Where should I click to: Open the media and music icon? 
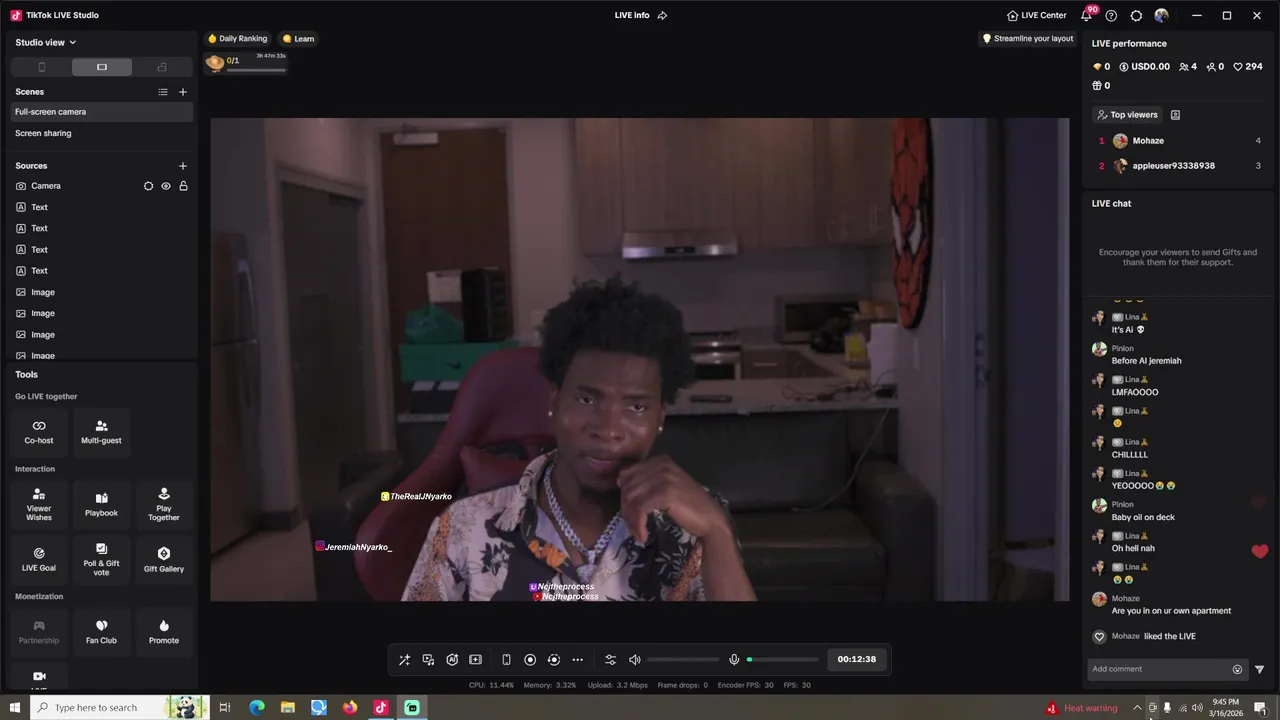coord(428,660)
